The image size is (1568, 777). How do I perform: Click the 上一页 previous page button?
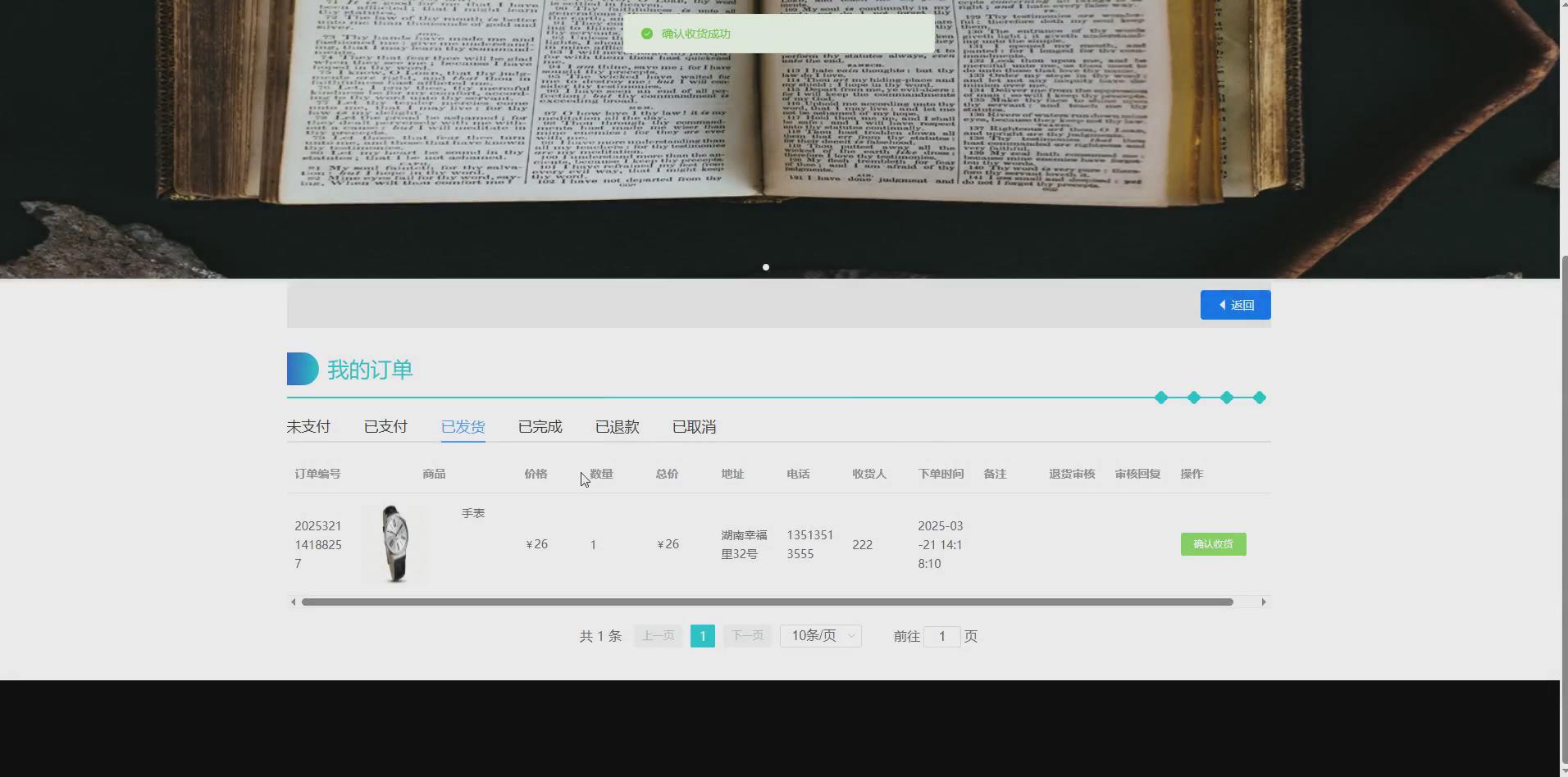658,636
